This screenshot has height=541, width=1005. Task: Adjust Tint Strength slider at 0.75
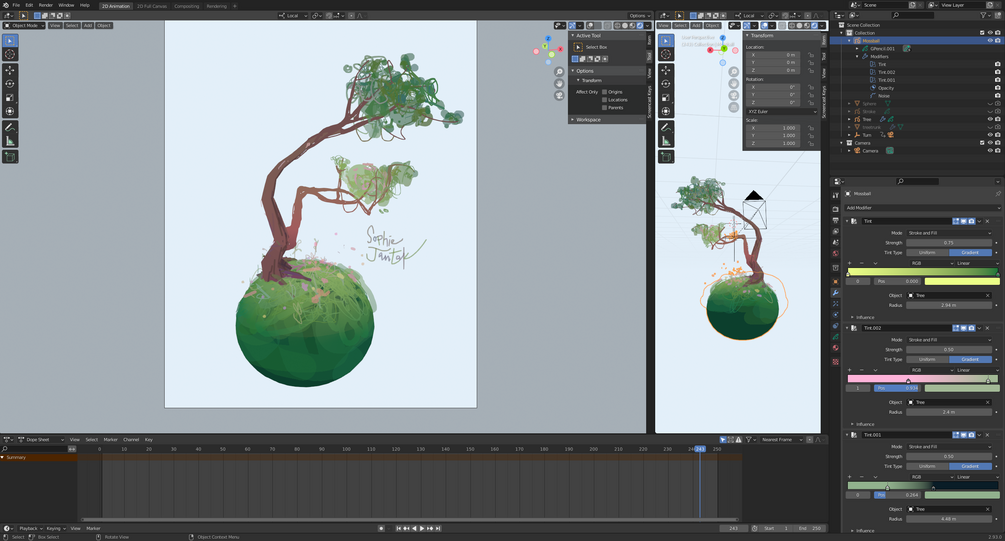click(x=949, y=243)
